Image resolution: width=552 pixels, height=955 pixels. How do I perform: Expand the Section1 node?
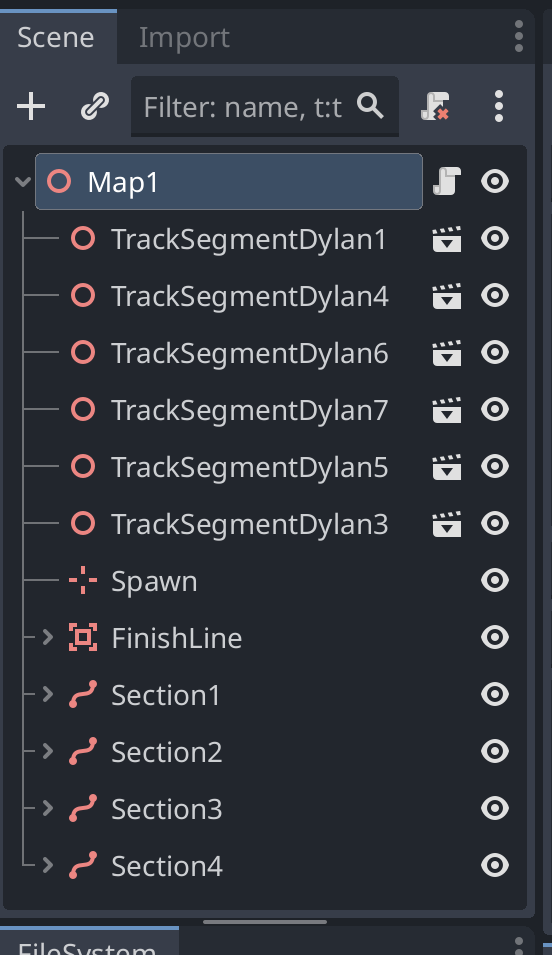coord(48,694)
